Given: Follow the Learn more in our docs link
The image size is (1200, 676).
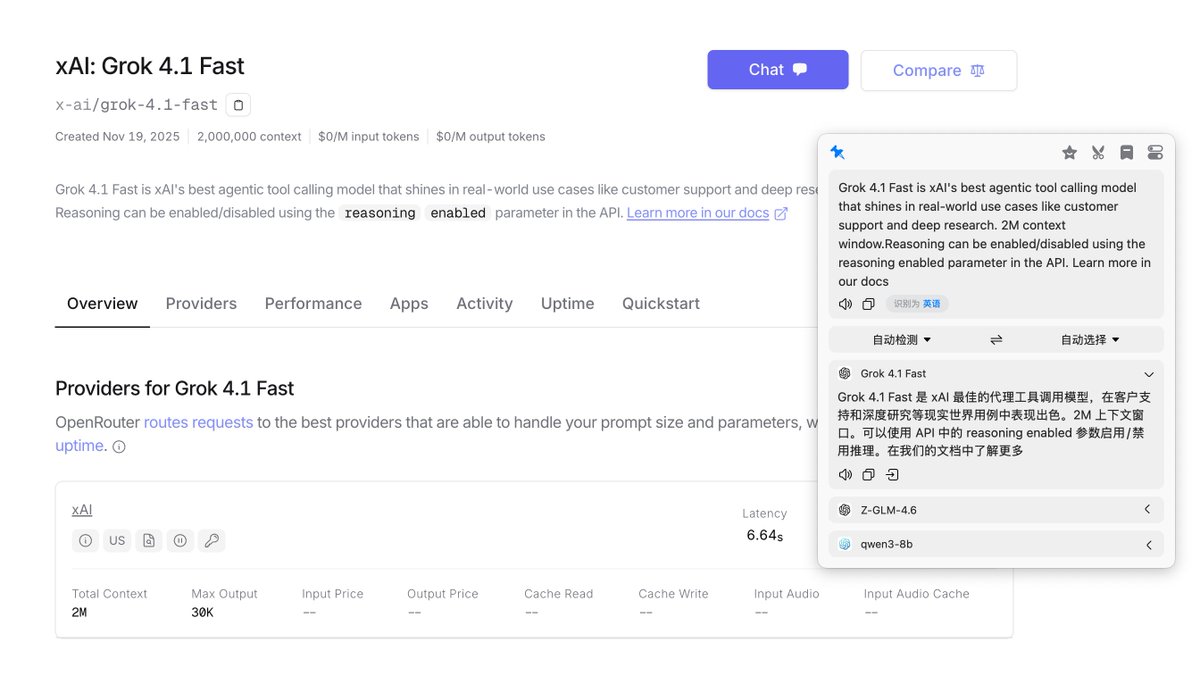Looking at the screenshot, I should tap(698, 213).
